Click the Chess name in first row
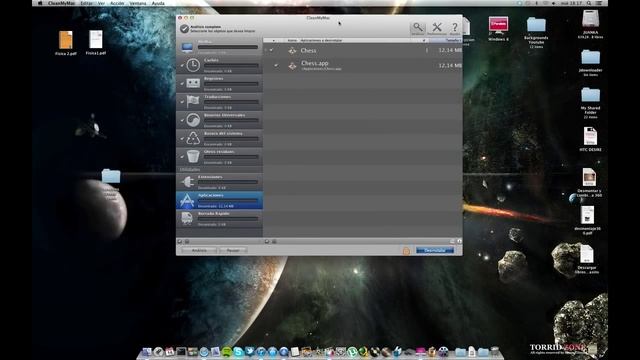 click(308, 51)
